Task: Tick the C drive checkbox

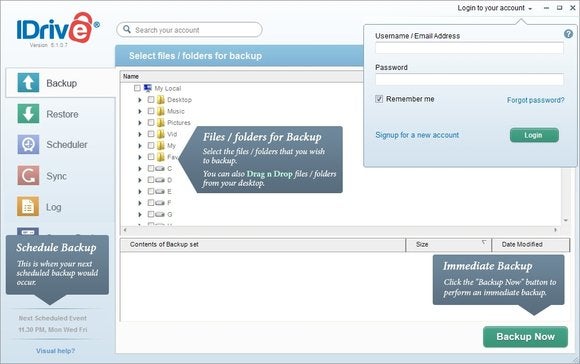Action: [151, 168]
